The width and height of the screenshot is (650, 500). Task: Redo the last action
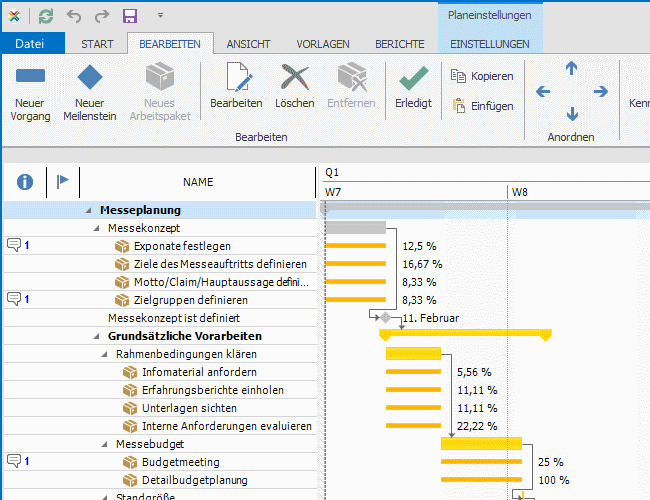(x=102, y=16)
